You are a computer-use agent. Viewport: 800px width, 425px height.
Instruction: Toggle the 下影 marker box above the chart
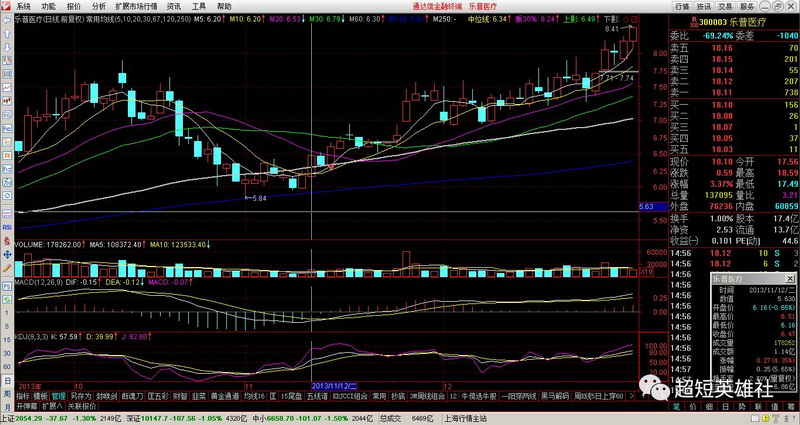[613, 19]
